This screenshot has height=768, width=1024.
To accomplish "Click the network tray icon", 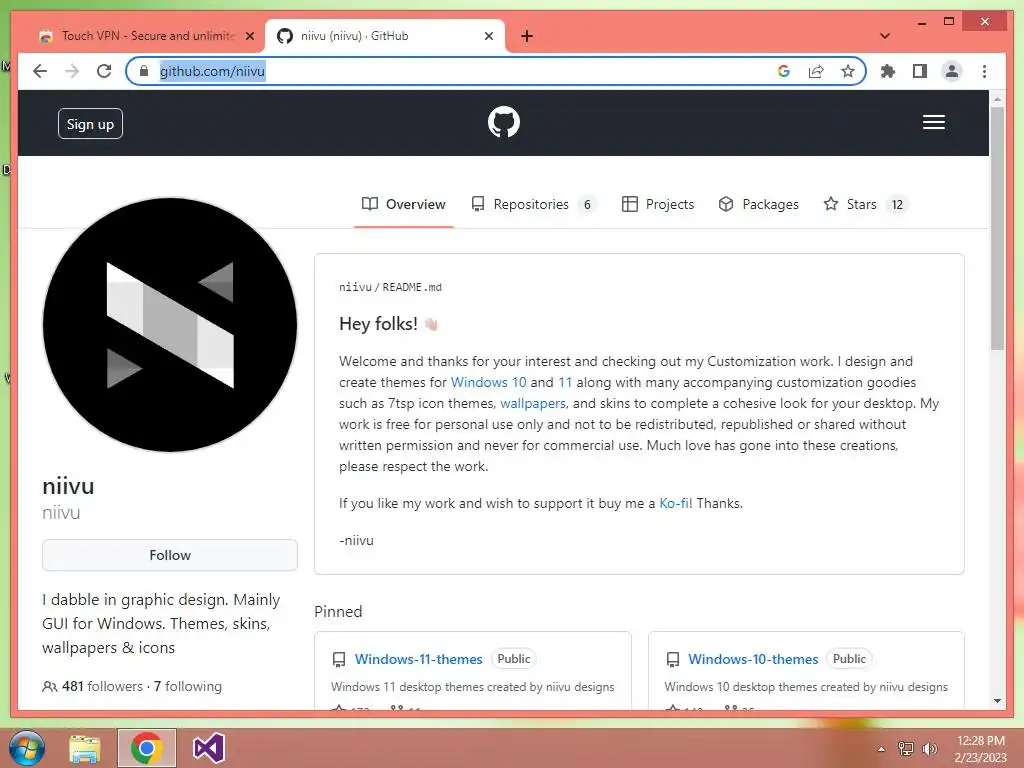I will pyautogui.click(x=905, y=749).
